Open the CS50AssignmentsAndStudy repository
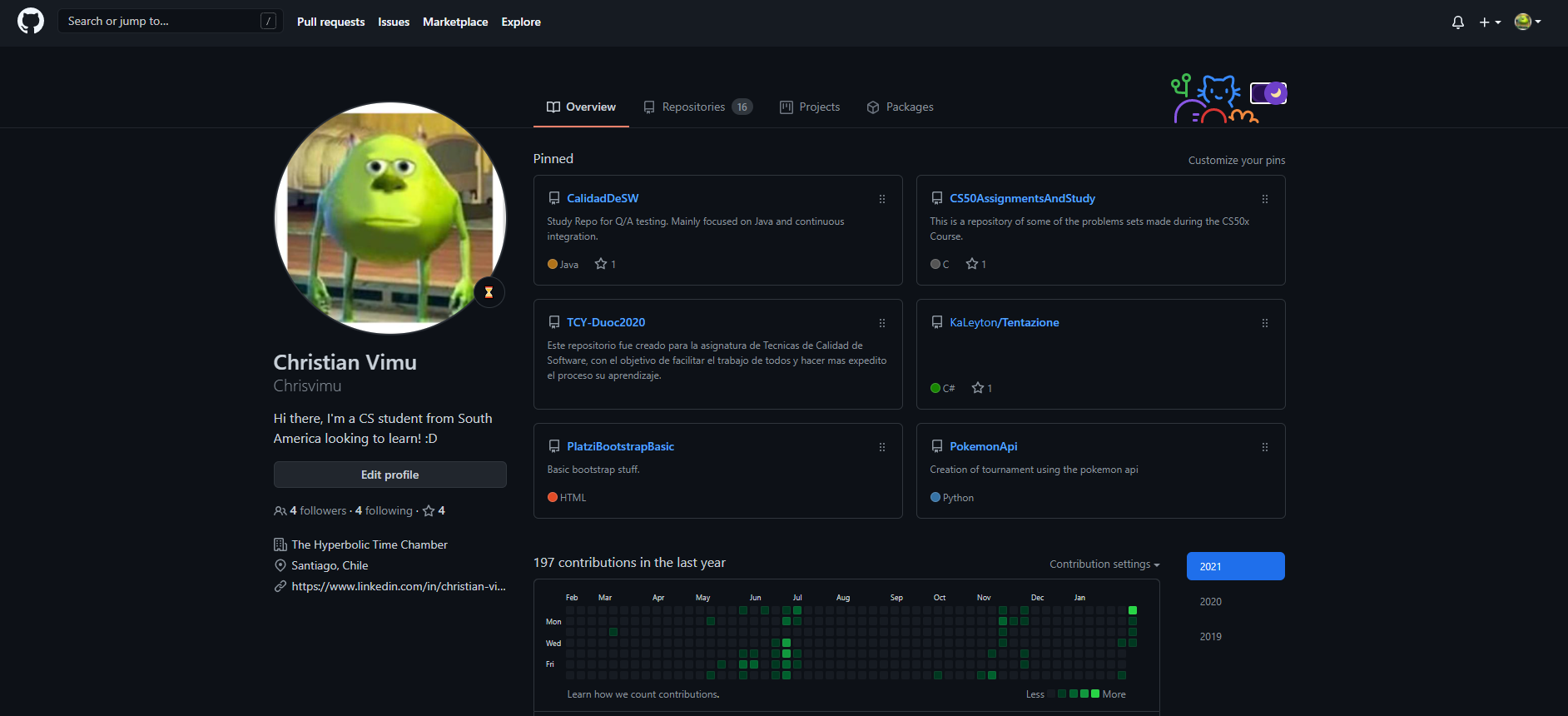1568x716 pixels. (1022, 198)
